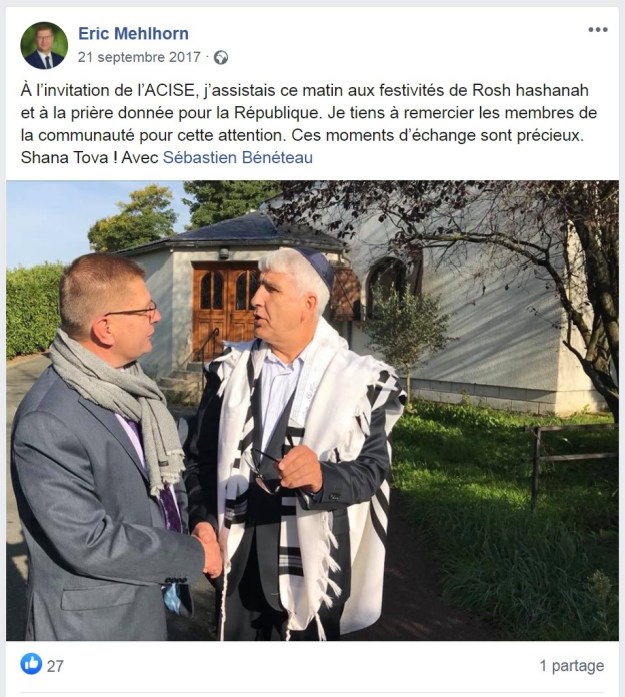Click the wooden synagogue door in photo
Viewport: 625px width, 697px height.
[225, 310]
